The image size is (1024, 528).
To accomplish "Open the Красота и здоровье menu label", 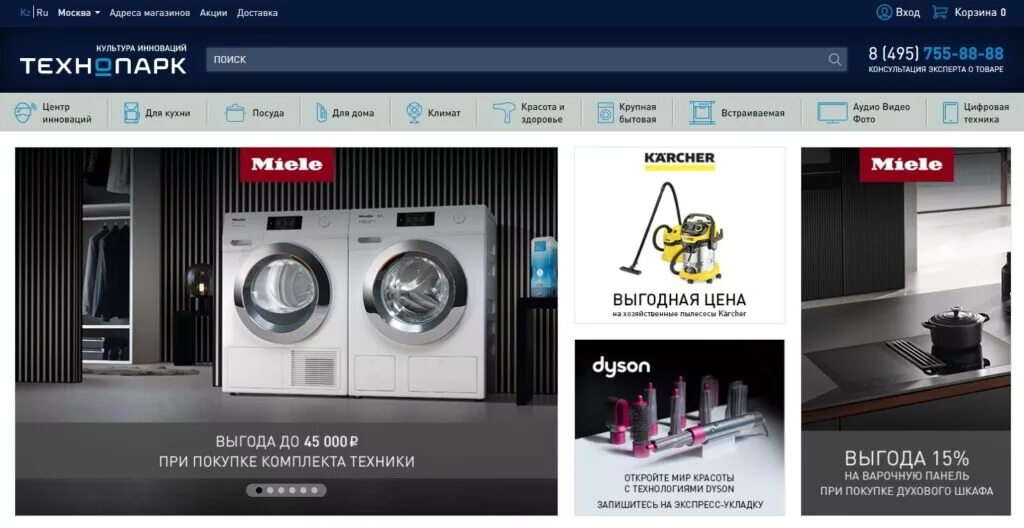I will pos(543,113).
